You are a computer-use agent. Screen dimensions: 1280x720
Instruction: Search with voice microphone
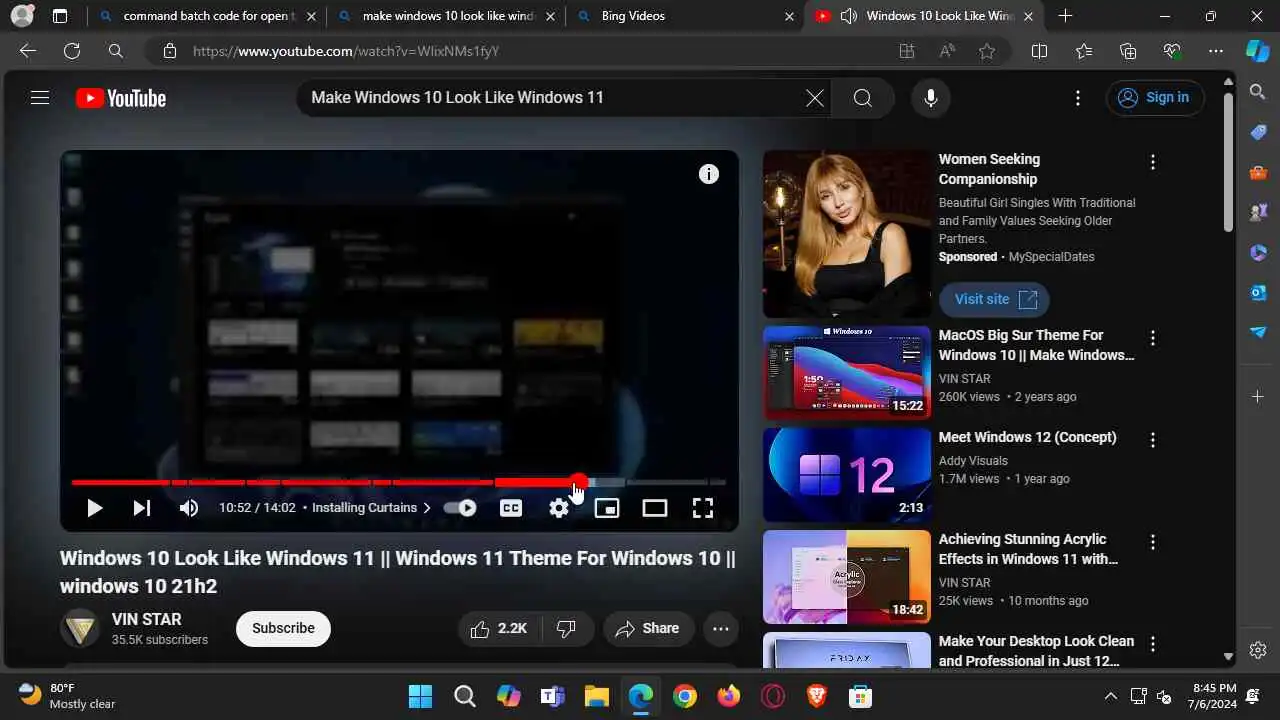[x=931, y=98]
